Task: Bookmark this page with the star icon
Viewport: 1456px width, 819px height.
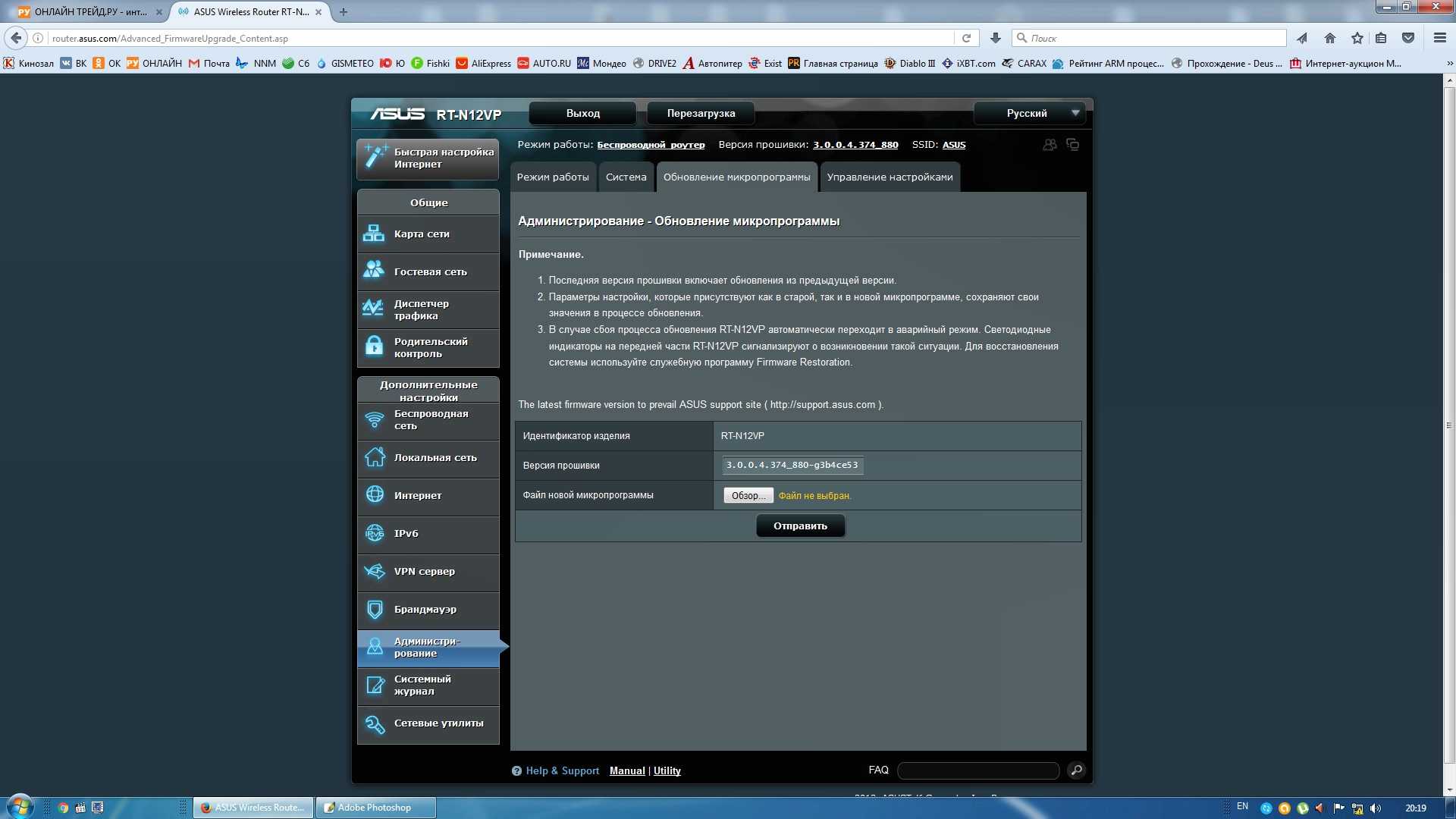Action: tap(1357, 38)
